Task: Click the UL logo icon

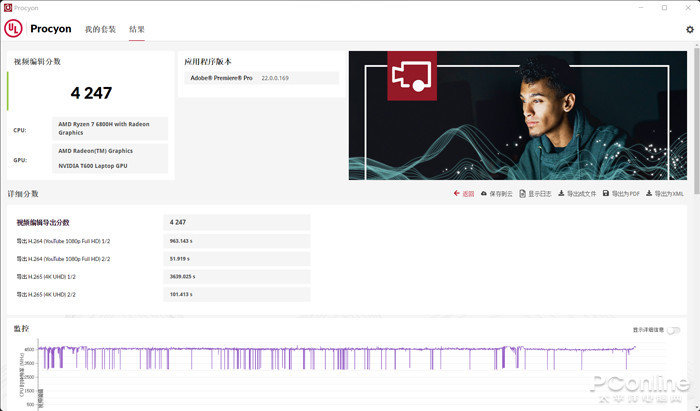Action: (13, 29)
